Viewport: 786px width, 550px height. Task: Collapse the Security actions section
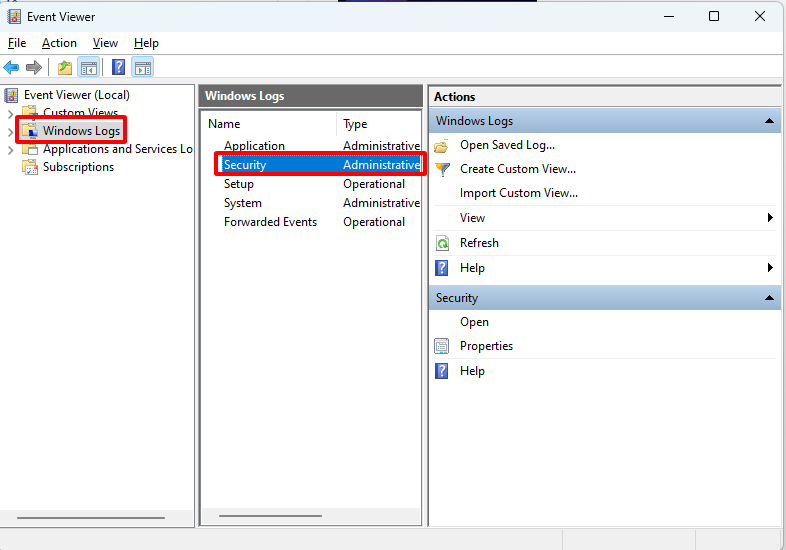tap(769, 298)
